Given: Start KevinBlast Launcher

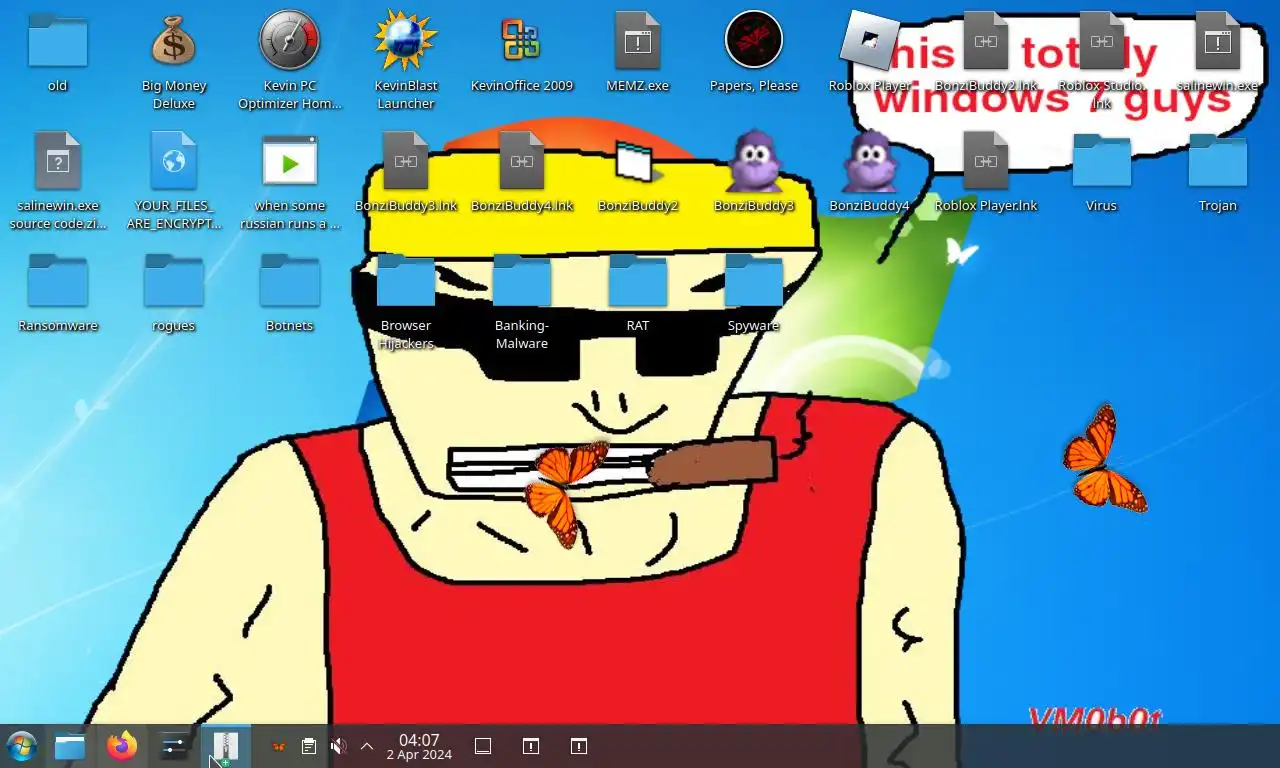Looking at the screenshot, I should (x=406, y=40).
